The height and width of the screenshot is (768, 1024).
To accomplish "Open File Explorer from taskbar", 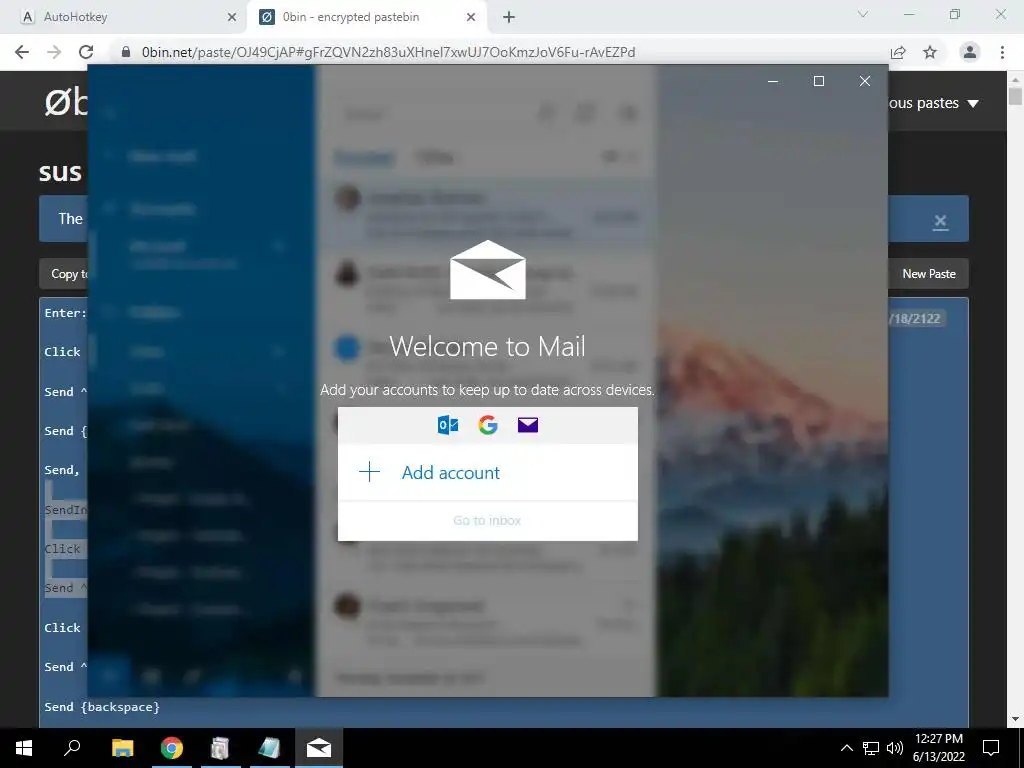I will [x=122, y=748].
